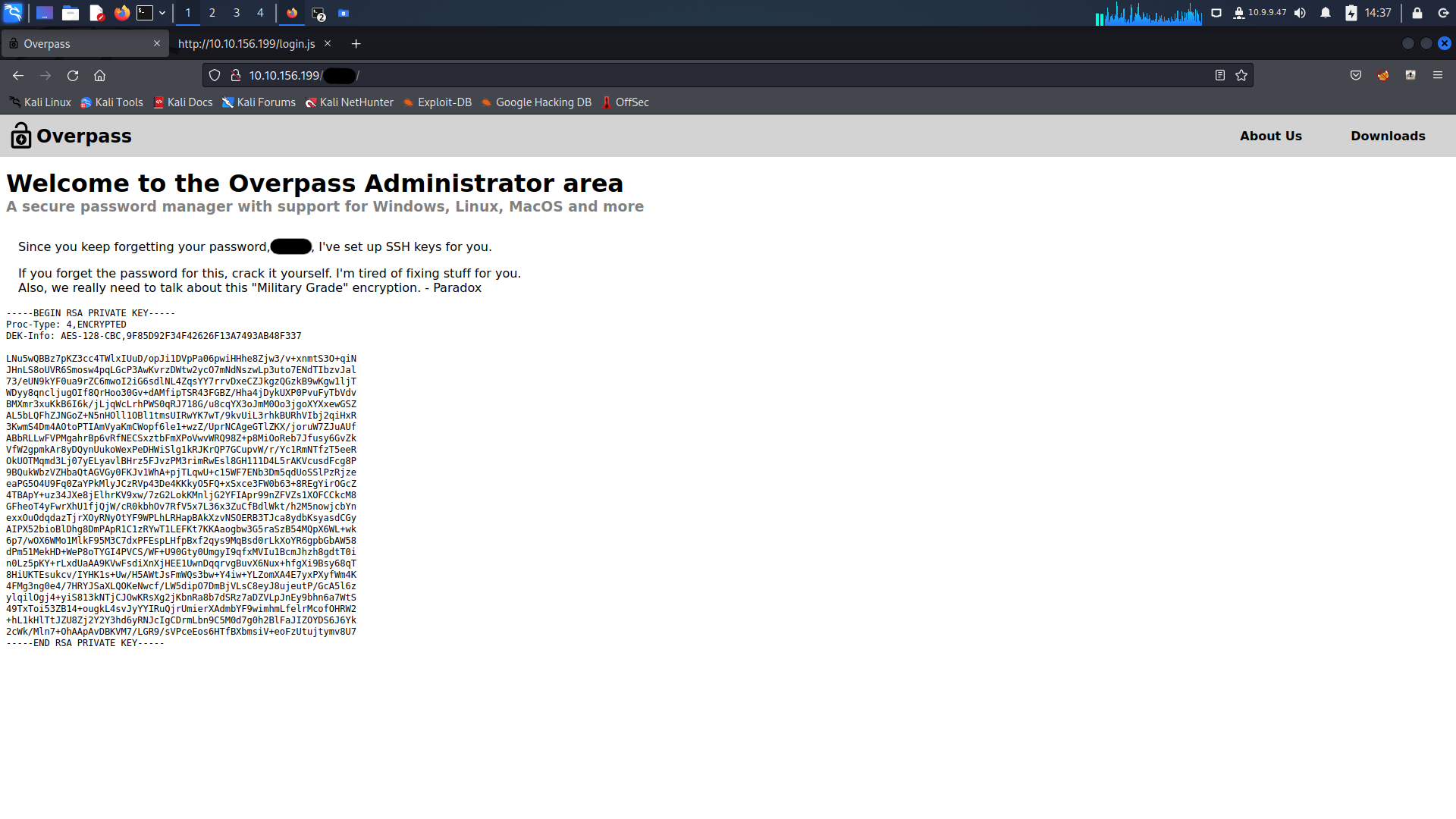Open the terminal emulator launcher
This screenshot has height=819, width=1456.
(x=145, y=13)
